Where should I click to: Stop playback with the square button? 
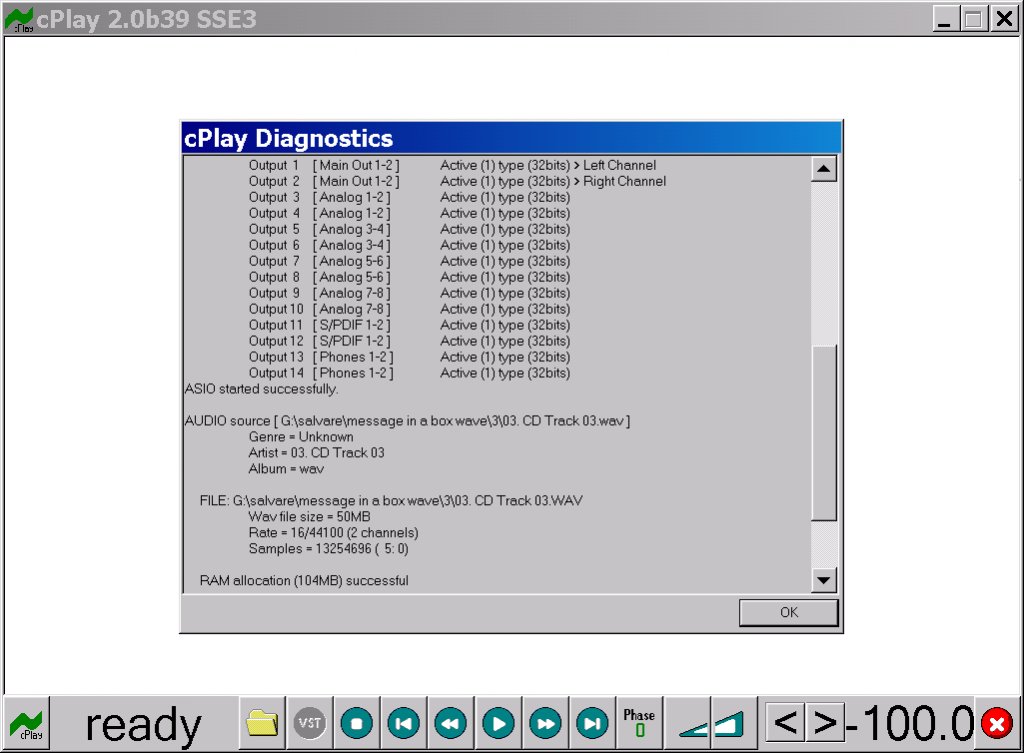coord(357,723)
